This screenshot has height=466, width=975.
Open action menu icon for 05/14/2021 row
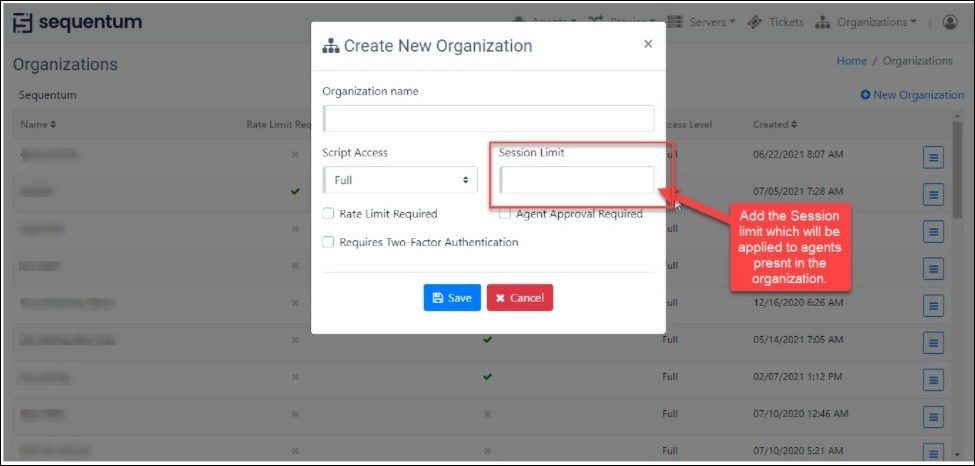tap(933, 342)
